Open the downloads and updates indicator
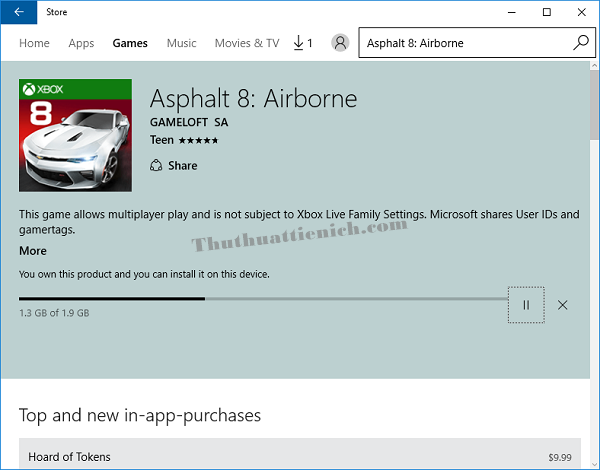The width and height of the screenshot is (600, 470). tap(303, 43)
